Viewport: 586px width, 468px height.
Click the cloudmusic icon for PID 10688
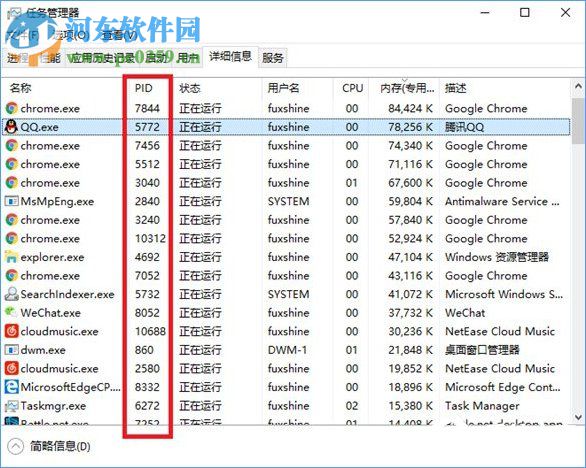pyautogui.click(x=12, y=331)
